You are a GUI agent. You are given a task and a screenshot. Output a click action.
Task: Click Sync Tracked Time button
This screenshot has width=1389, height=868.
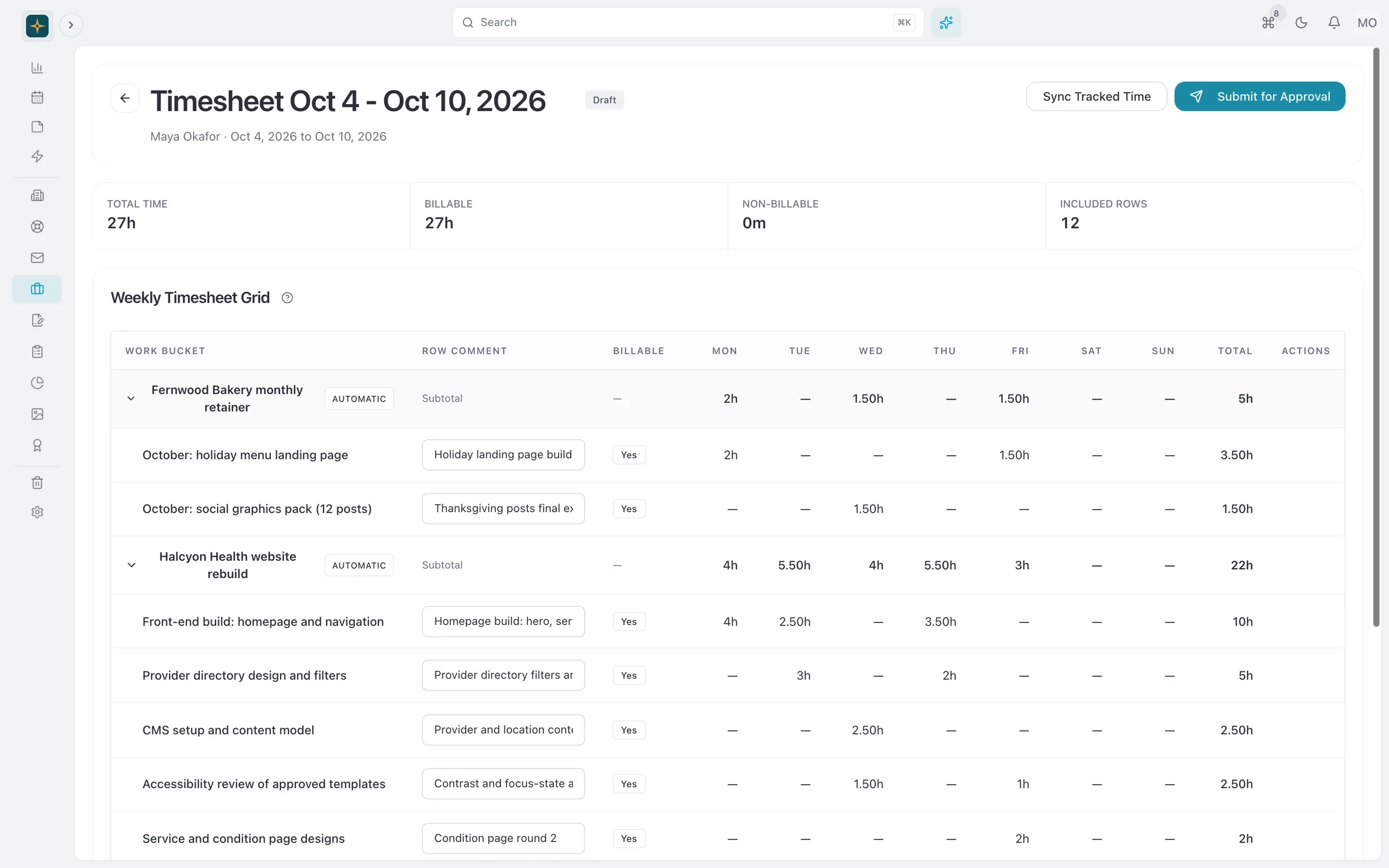coord(1096,96)
